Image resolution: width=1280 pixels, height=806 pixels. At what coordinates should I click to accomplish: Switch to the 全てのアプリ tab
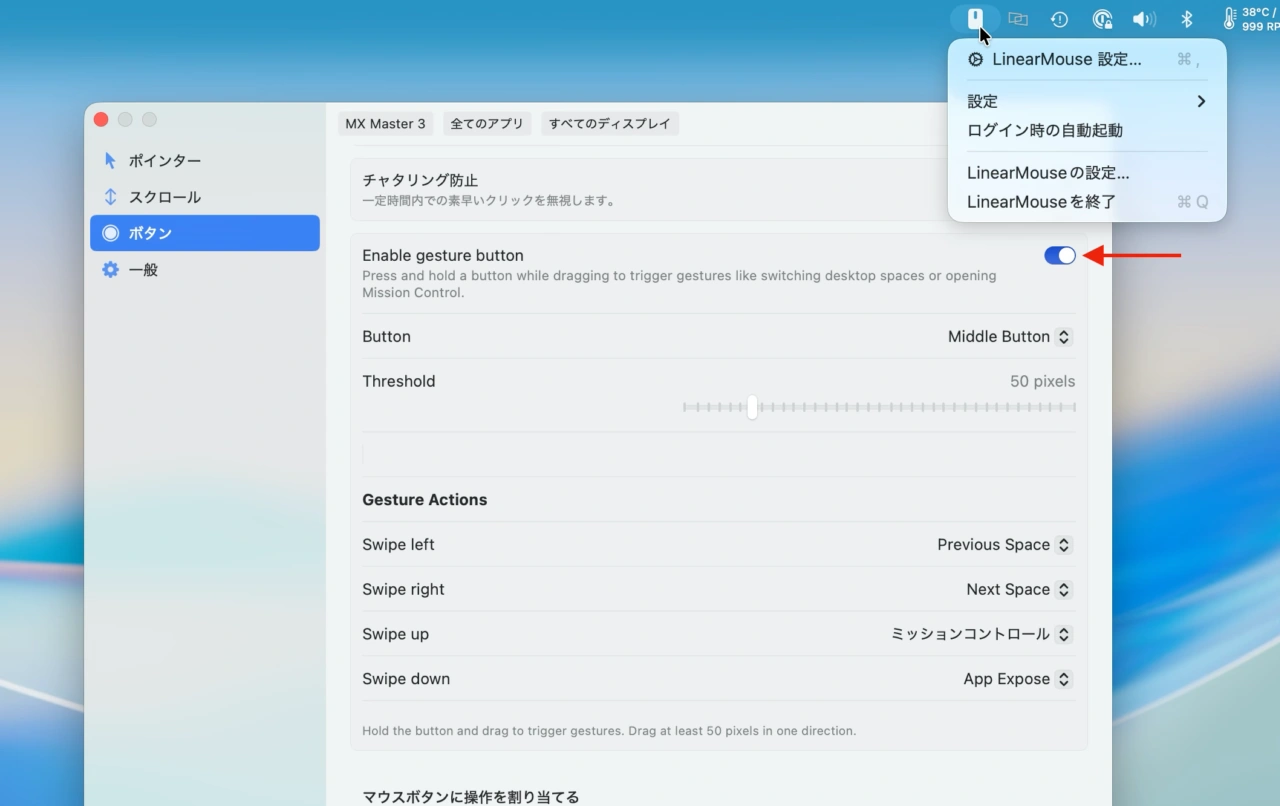coord(487,124)
